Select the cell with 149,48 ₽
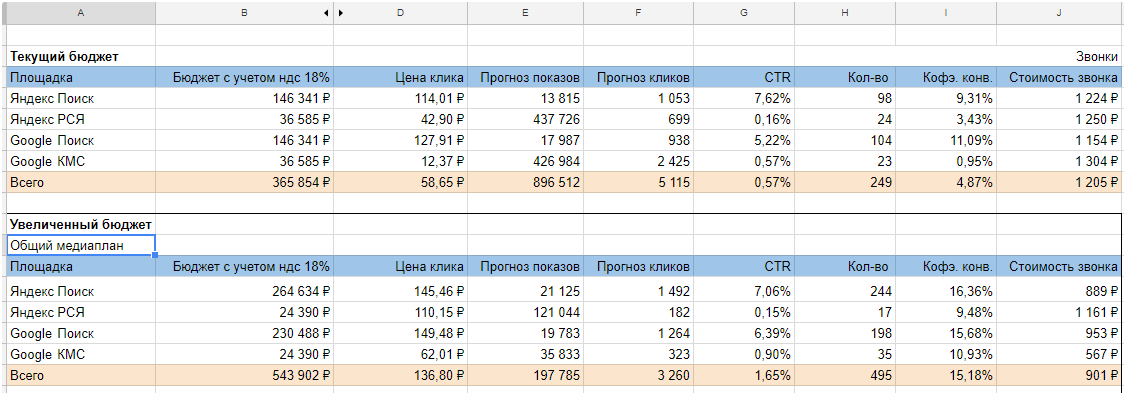The height and width of the screenshot is (393, 1124). [401, 334]
